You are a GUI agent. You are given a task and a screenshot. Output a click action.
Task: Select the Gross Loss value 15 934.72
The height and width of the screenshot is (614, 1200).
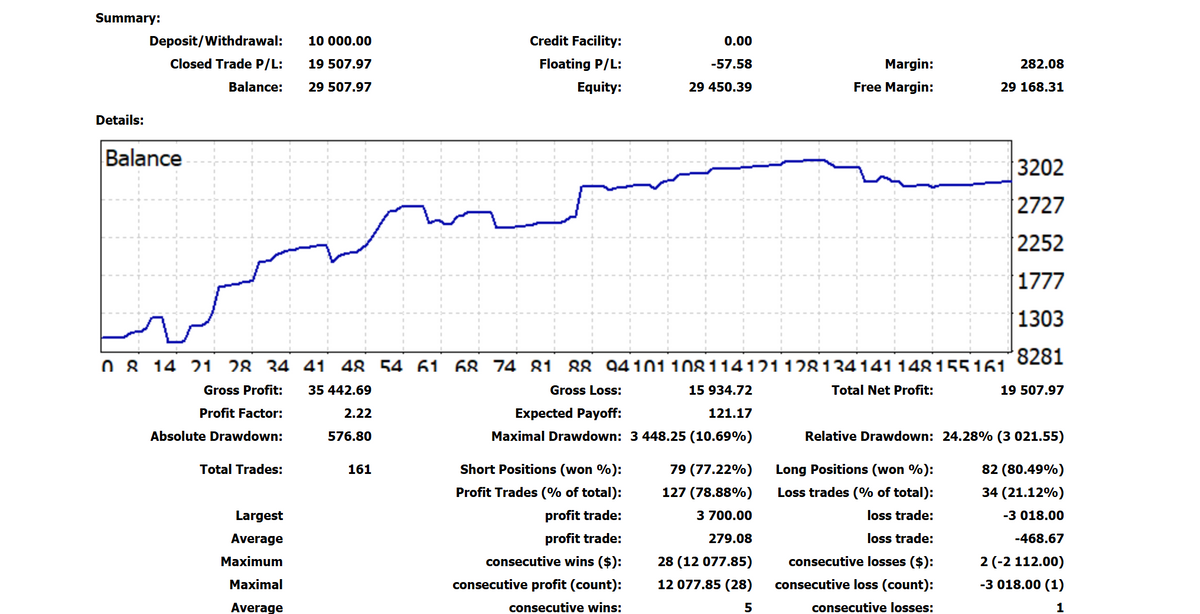click(x=720, y=390)
